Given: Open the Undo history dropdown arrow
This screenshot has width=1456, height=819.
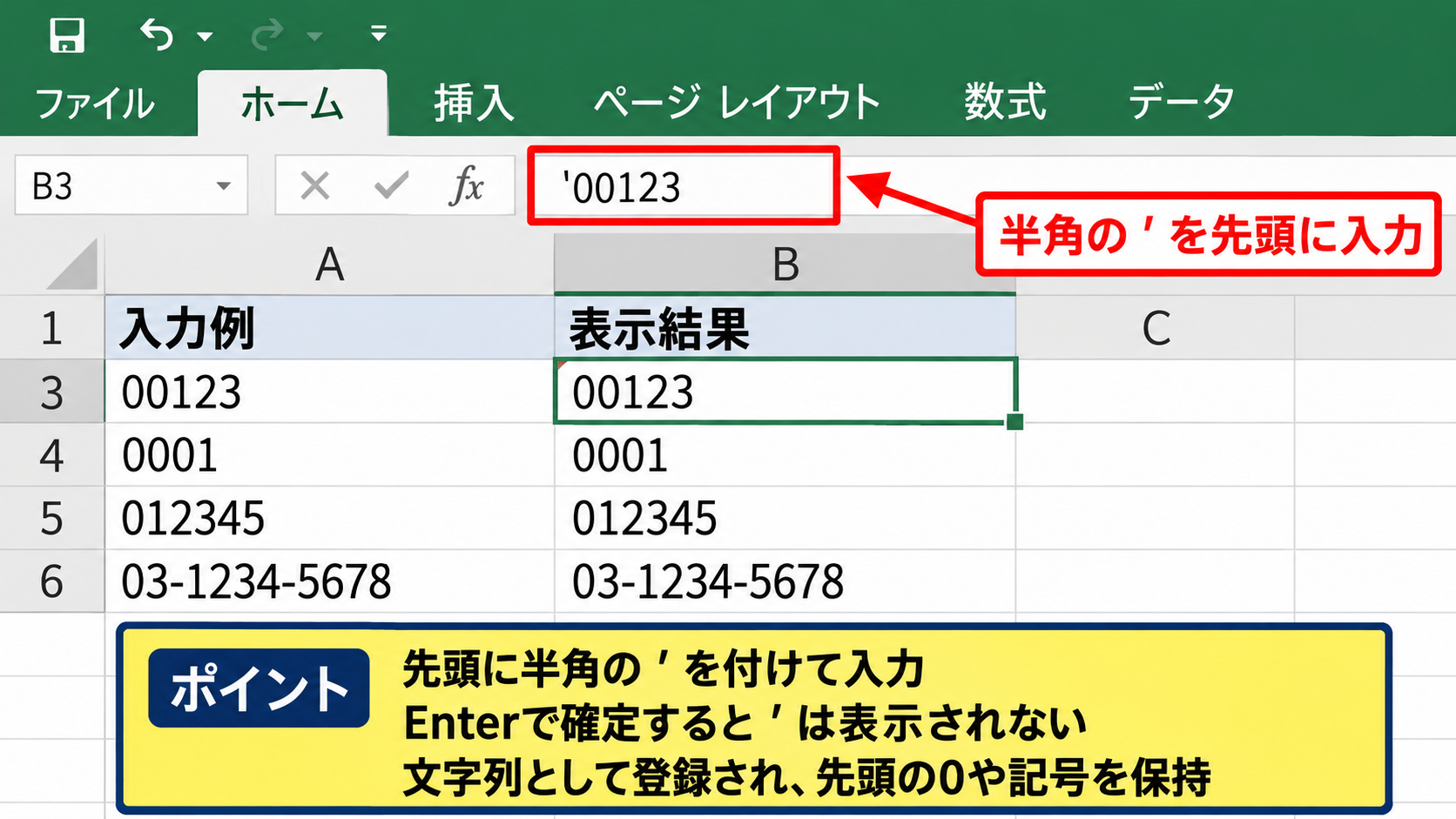Looking at the screenshot, I should (x=205, y=37).
